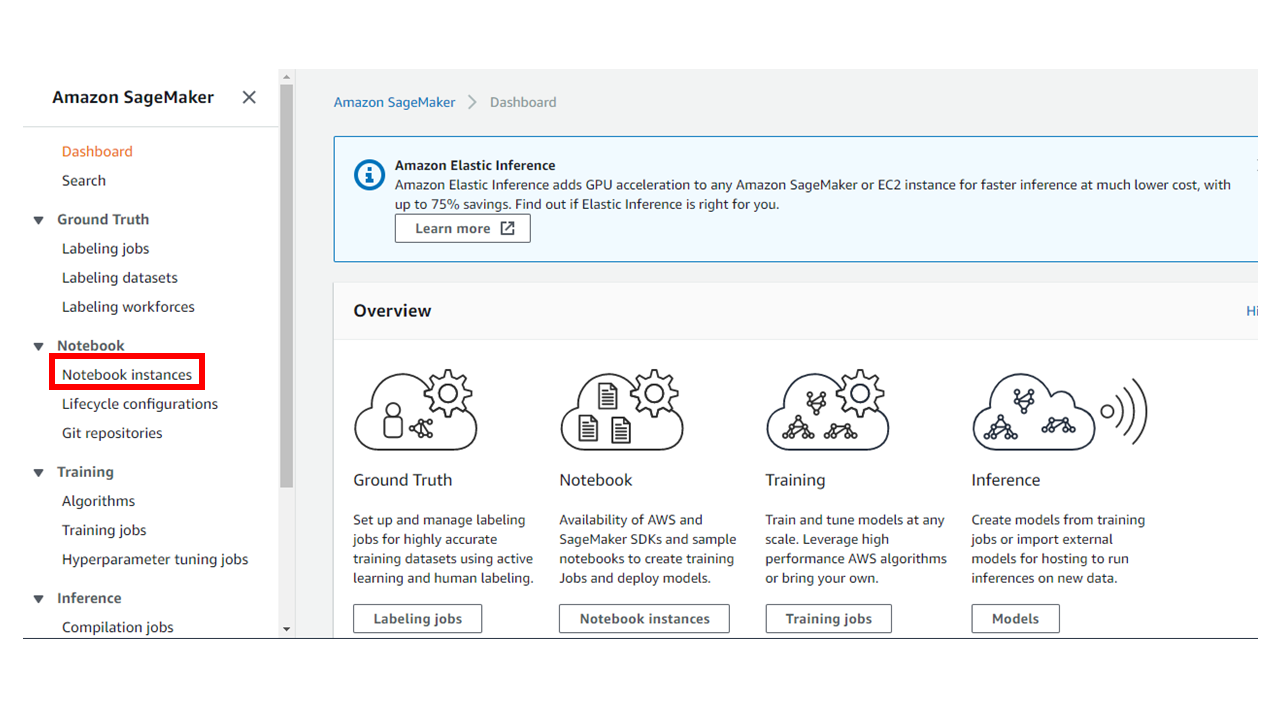This screenshot has width=1280, height=720.
Task: Collapse the Notebook sidebar section
Action: [x=39, y=346]
